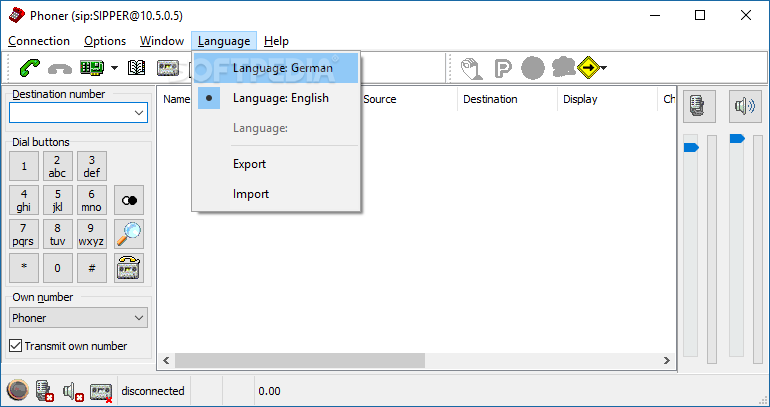
Task: Click the Destination number input field
Action: tap(71, 113)
